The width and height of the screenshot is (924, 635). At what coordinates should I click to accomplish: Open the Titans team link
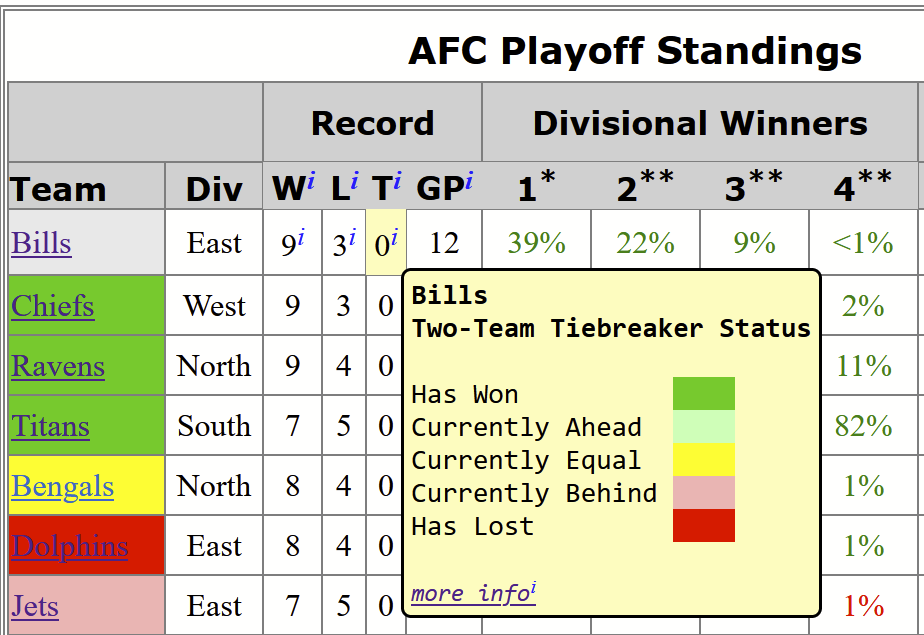pos(50,426)
